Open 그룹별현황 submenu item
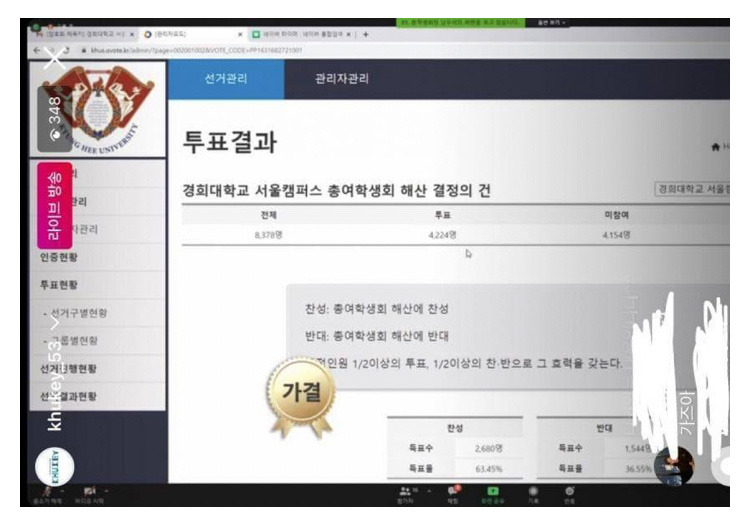The width and height of the screenshot is (750, 524). [x=98, y=340]
